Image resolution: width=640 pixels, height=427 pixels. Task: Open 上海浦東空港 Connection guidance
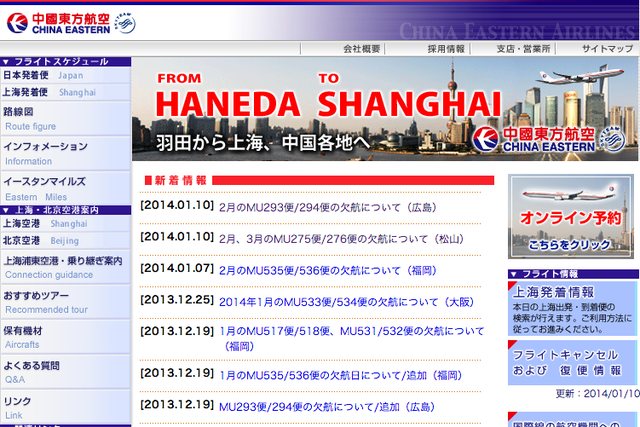pos(65,267)
